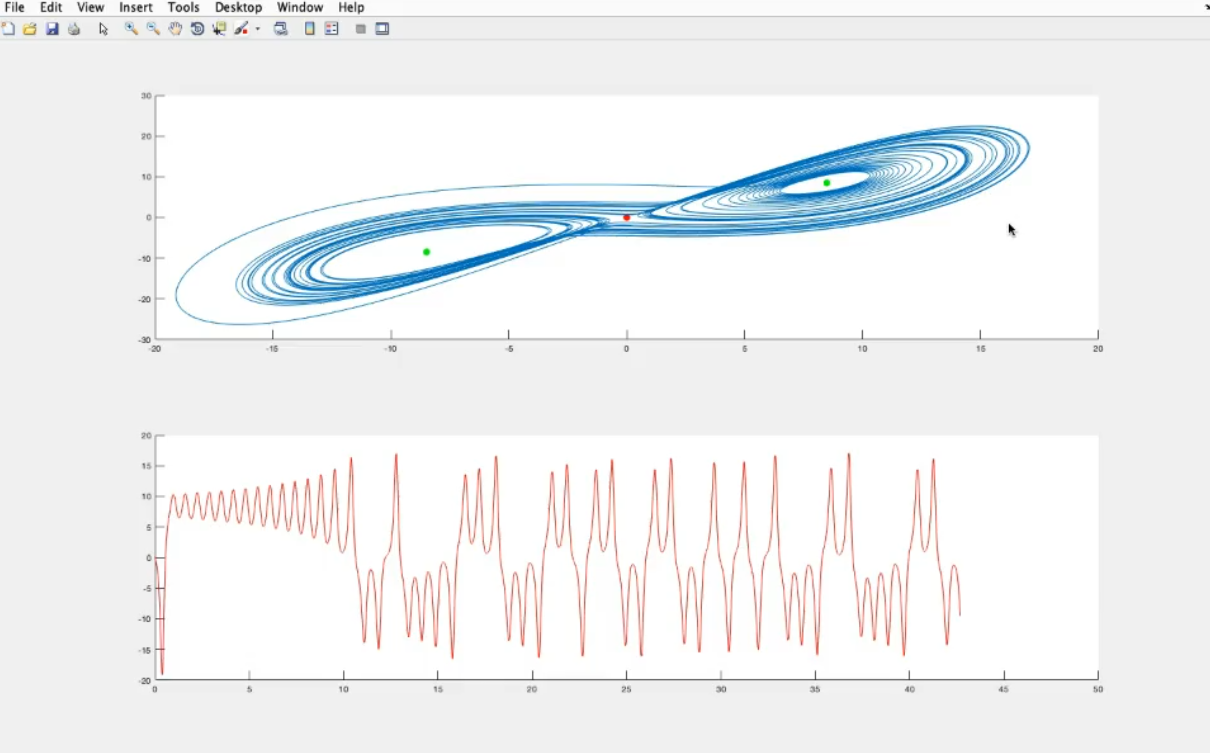Open the Insert menu
This screenshot has width=1210, height=753.
[x=136, y=7]
